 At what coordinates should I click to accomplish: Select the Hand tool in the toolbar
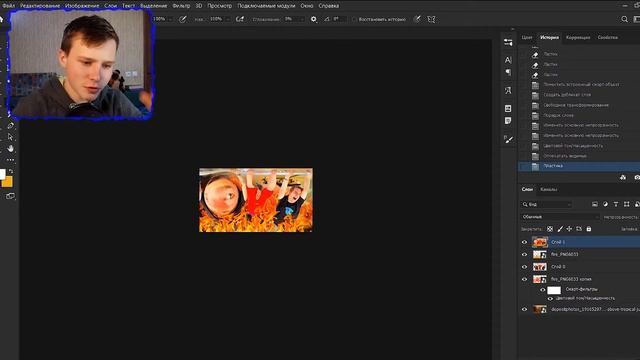click(10, 149)
